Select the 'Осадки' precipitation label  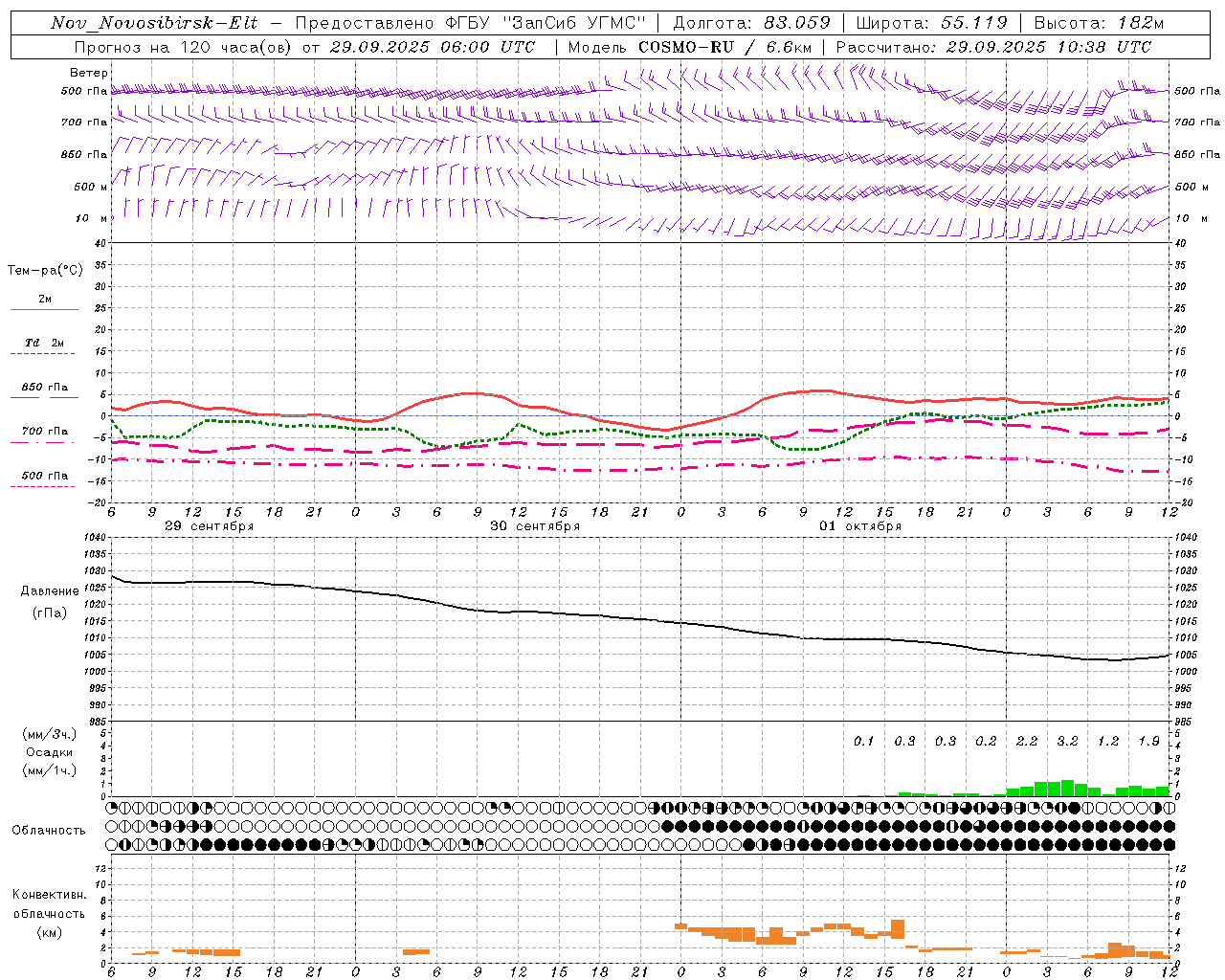pyautogui.click(x=50, y=752)
